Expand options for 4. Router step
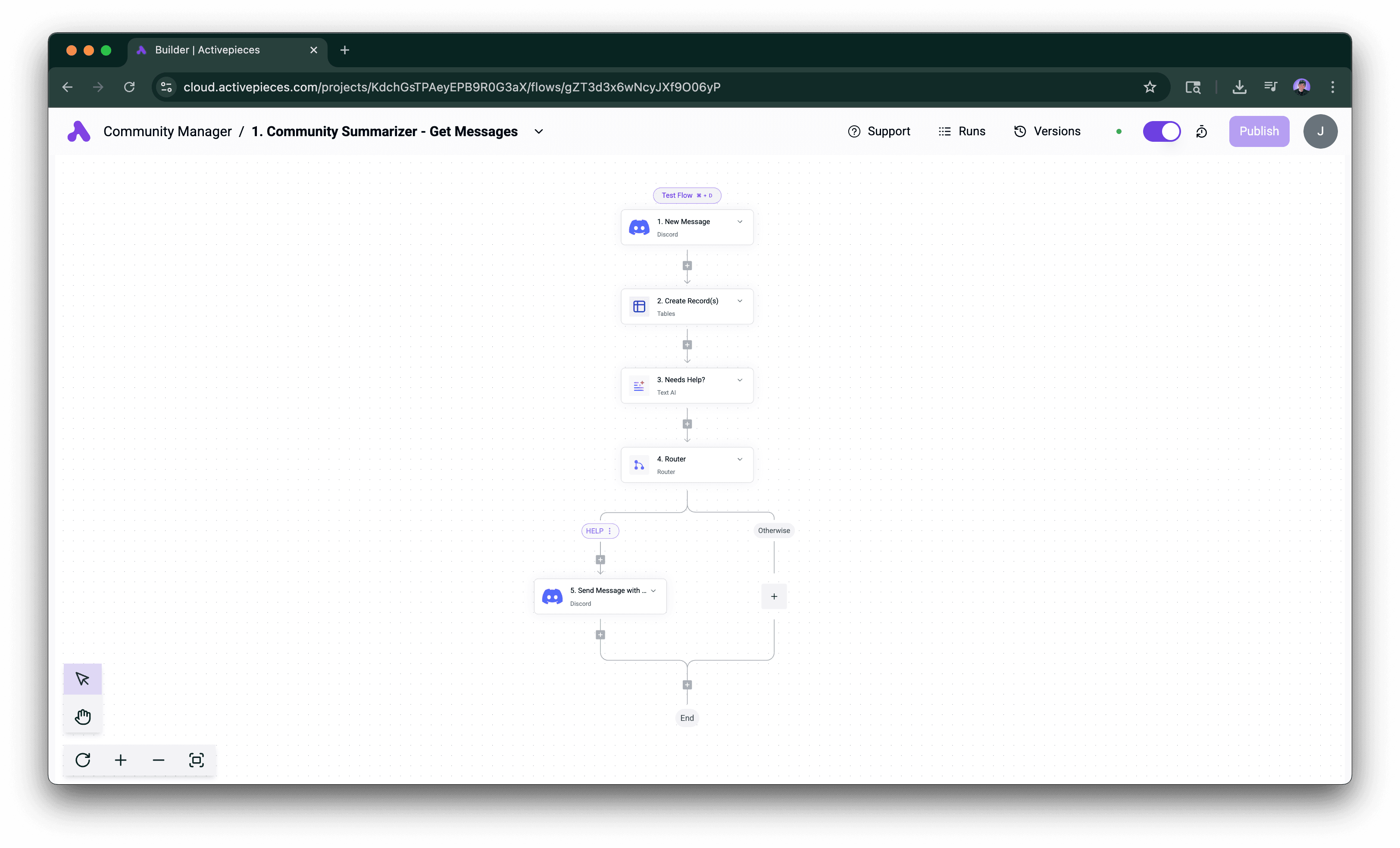Image resolution: width=1400 pixels, height=848 pixels. 740,459
